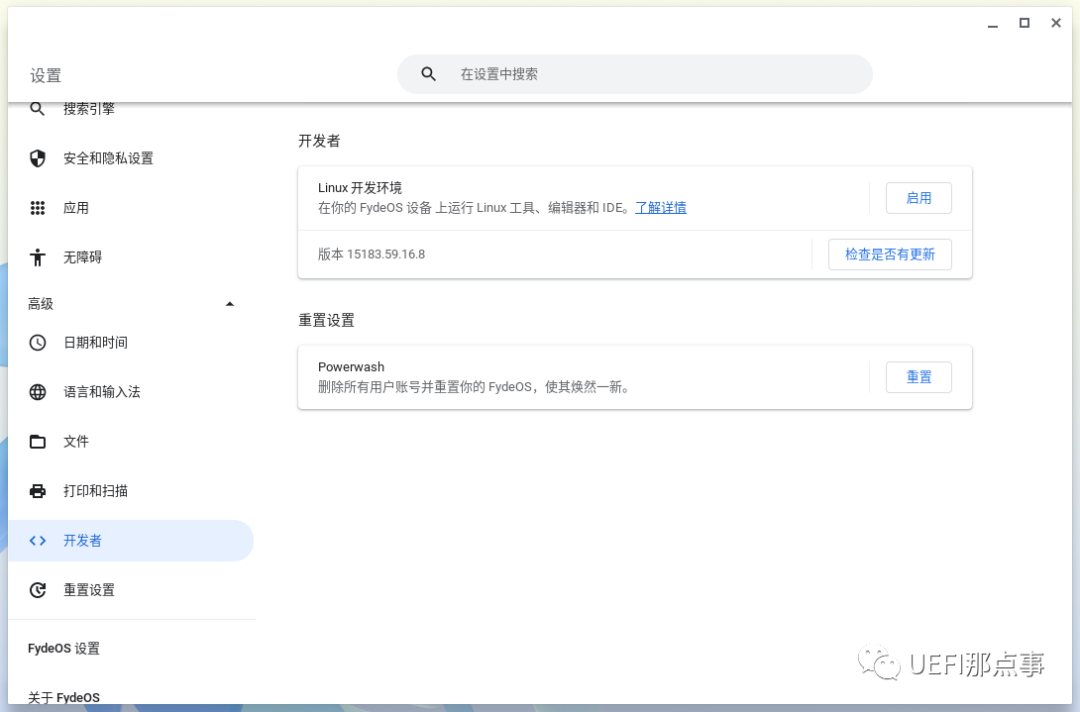Maximize the Settings window
This screenshot has height=712, width=1080.
tap(1024, 23)
